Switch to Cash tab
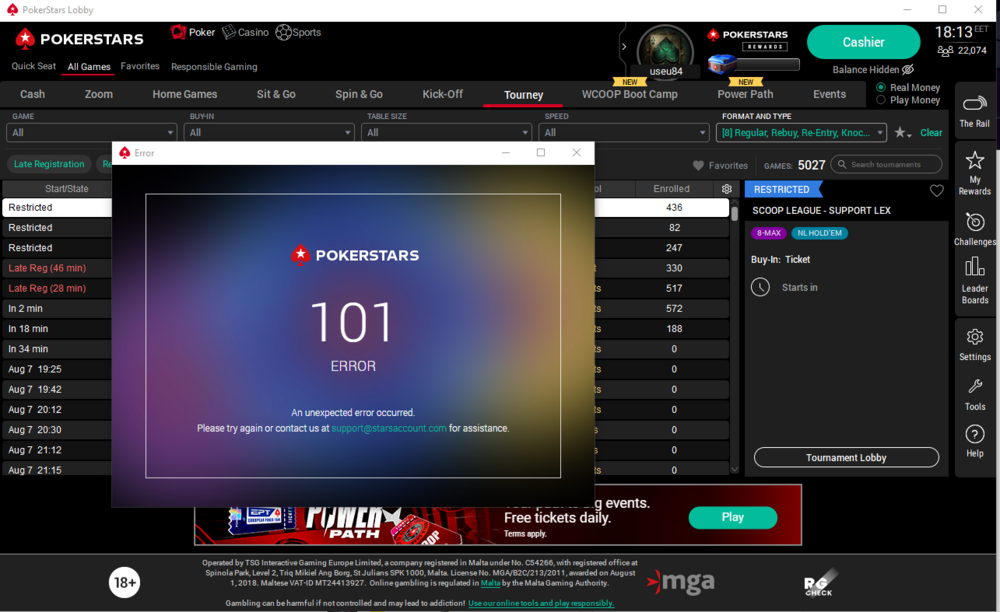1000x612 pixels. point(33,94)
